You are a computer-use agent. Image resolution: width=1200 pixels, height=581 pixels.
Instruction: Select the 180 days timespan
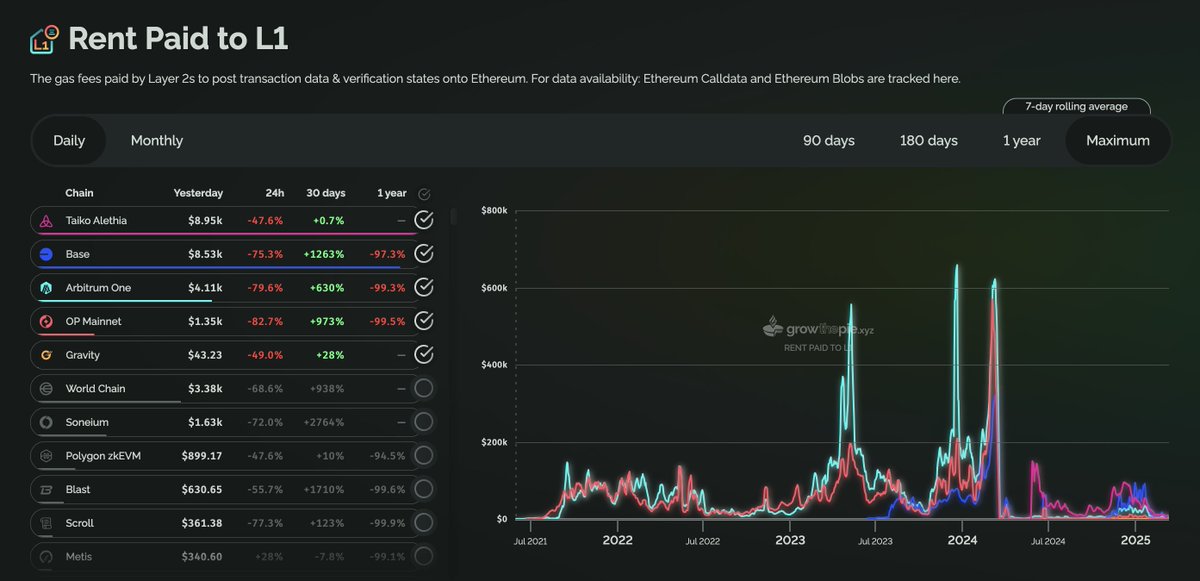tap(929, 141)
